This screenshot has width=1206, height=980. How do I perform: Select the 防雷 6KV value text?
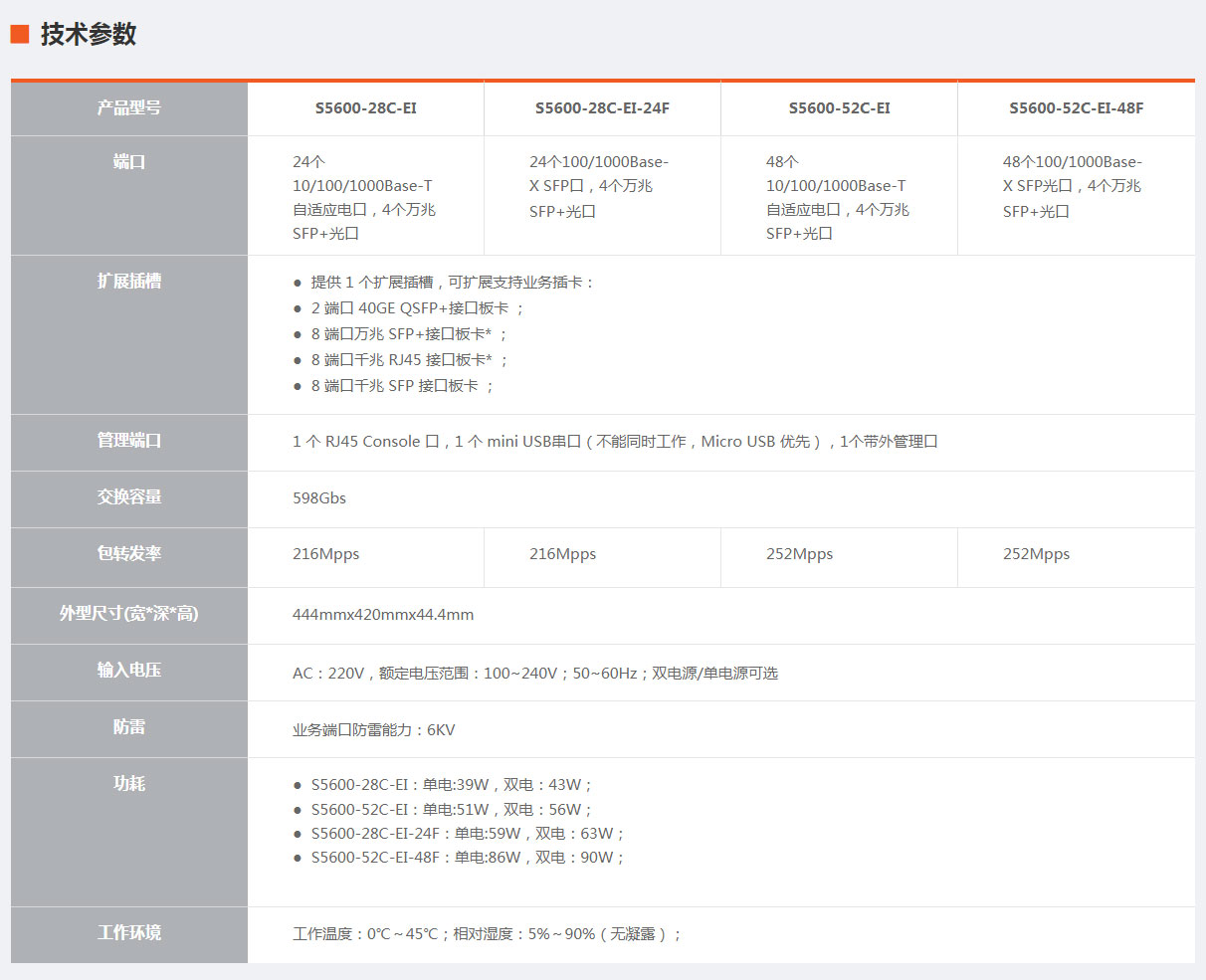pos(373,730)
